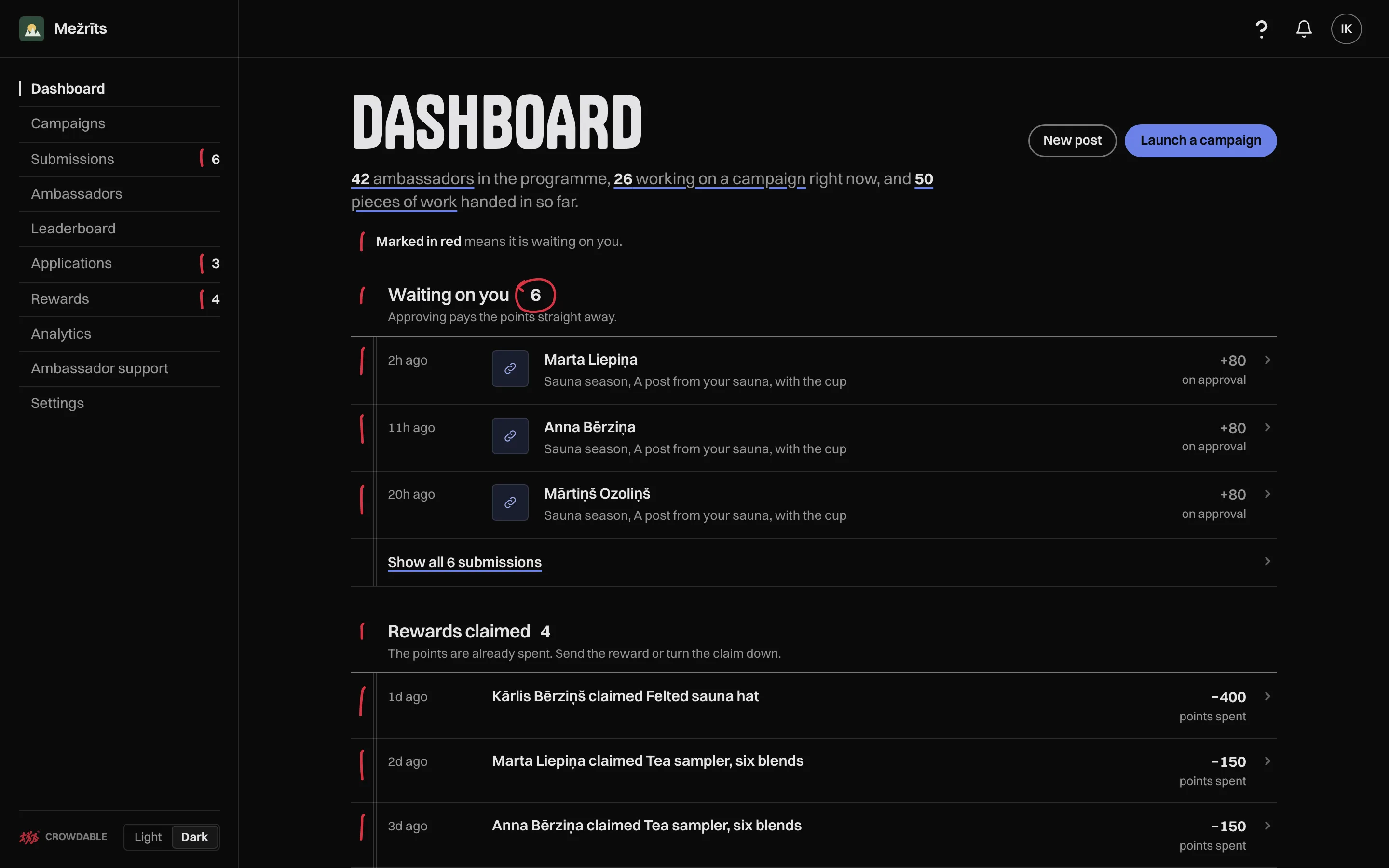Viewport: 1389px width, 868px height.
Task: Switch theme to Light
Action: pyautogui.click(x=148, y=837)
